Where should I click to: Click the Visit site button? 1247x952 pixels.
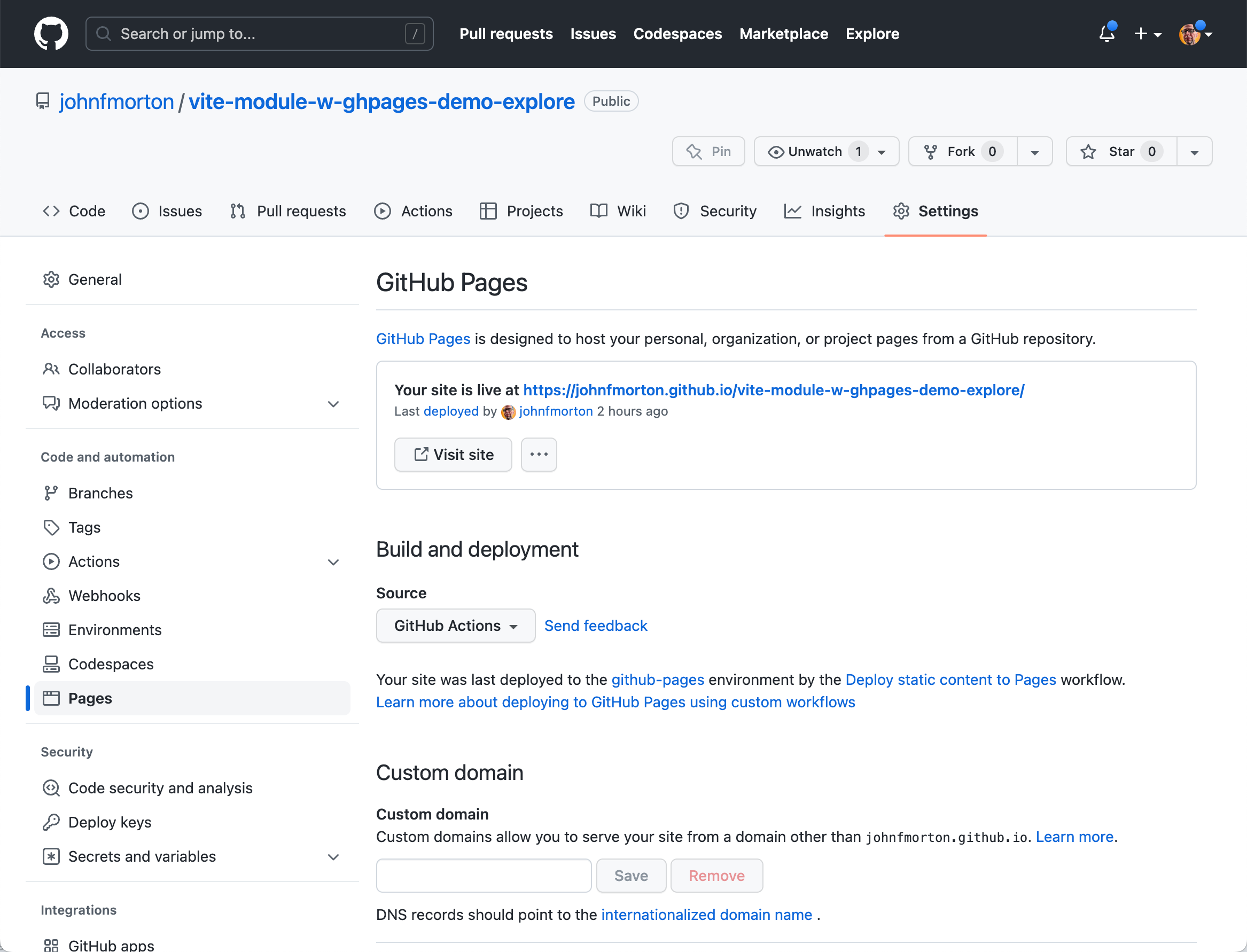coord(453,455)
